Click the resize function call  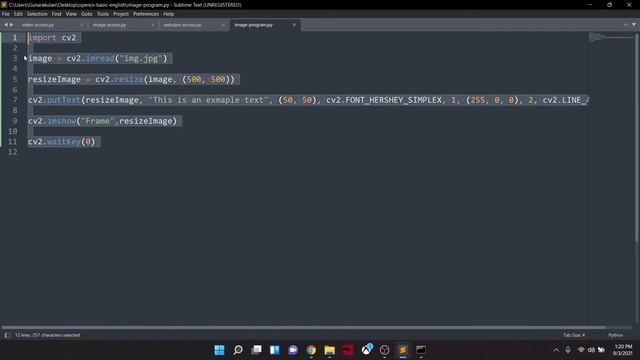pos(129,79)
